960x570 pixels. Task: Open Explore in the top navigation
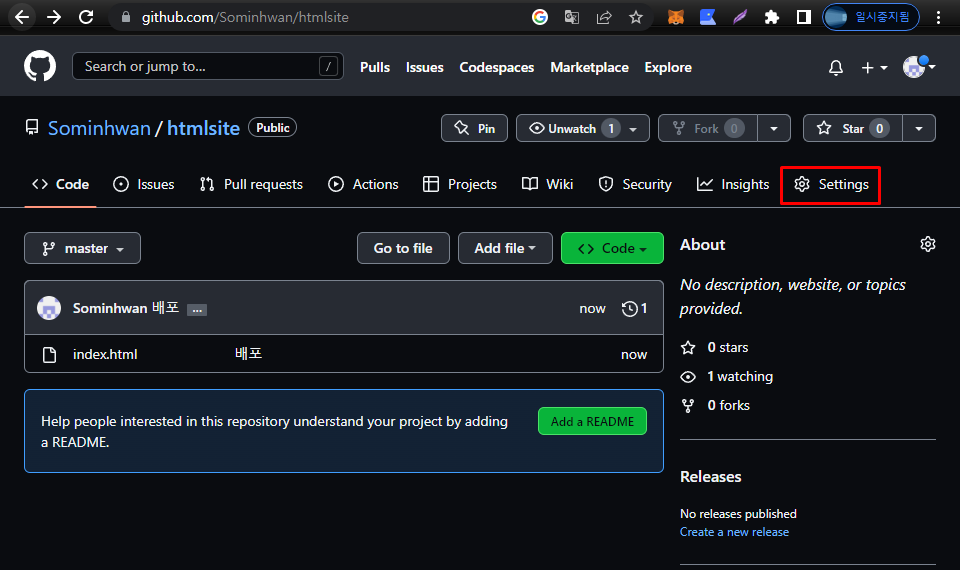[x=668, y=67]
